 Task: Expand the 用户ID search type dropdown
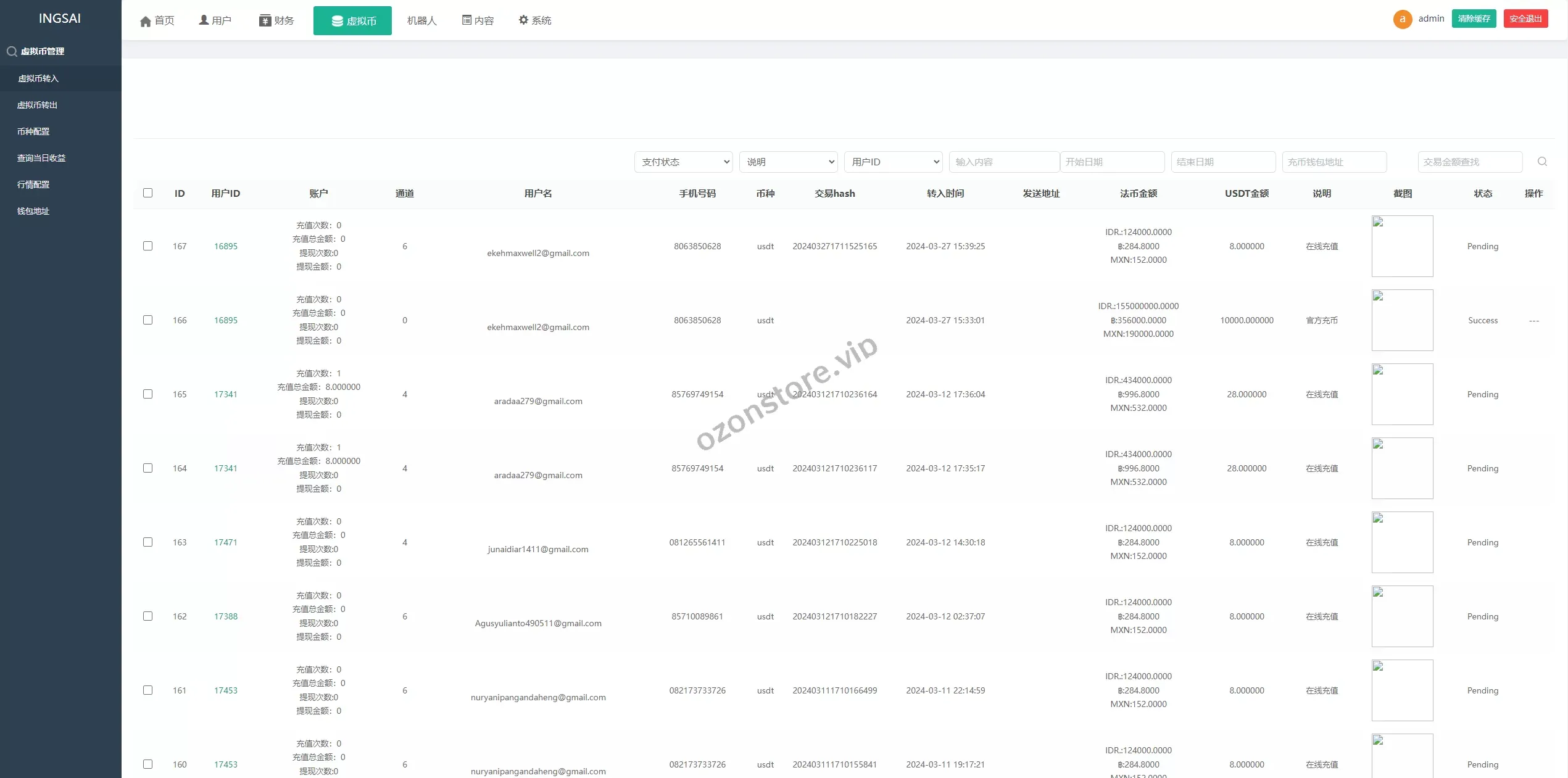[x=893, y=162]
